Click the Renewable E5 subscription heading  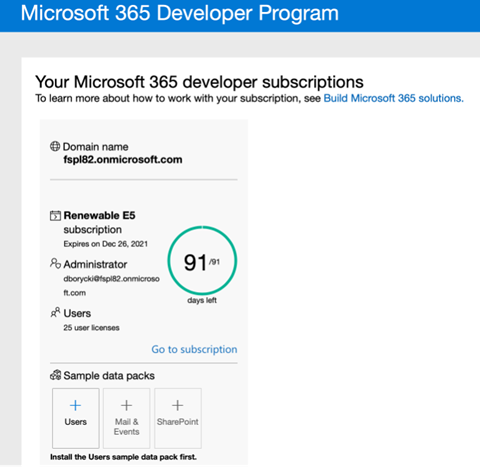coord(99,222)
